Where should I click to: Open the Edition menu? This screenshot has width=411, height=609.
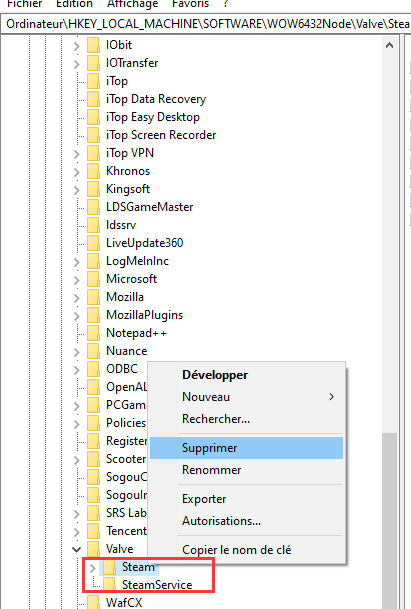coord(74,4)
